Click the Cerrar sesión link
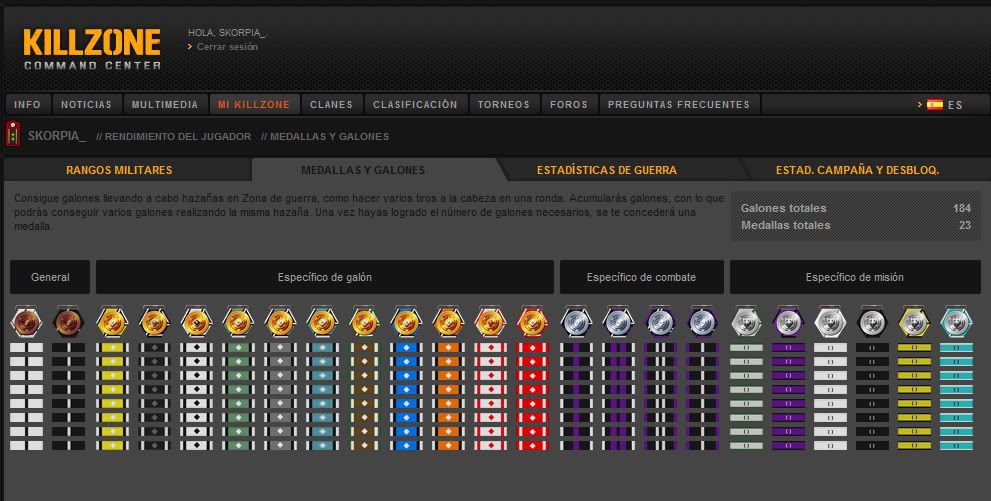The image size is (991, 501). point(227,47)
